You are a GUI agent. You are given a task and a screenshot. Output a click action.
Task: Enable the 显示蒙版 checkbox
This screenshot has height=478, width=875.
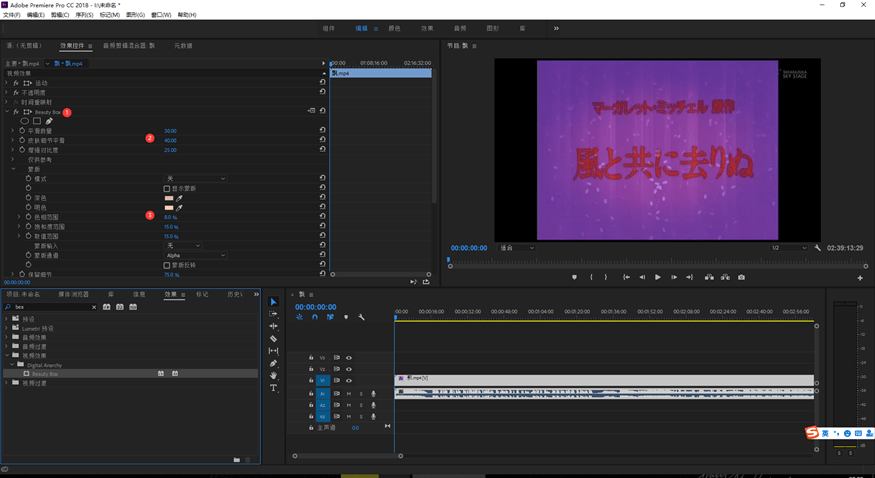point(167,188)
